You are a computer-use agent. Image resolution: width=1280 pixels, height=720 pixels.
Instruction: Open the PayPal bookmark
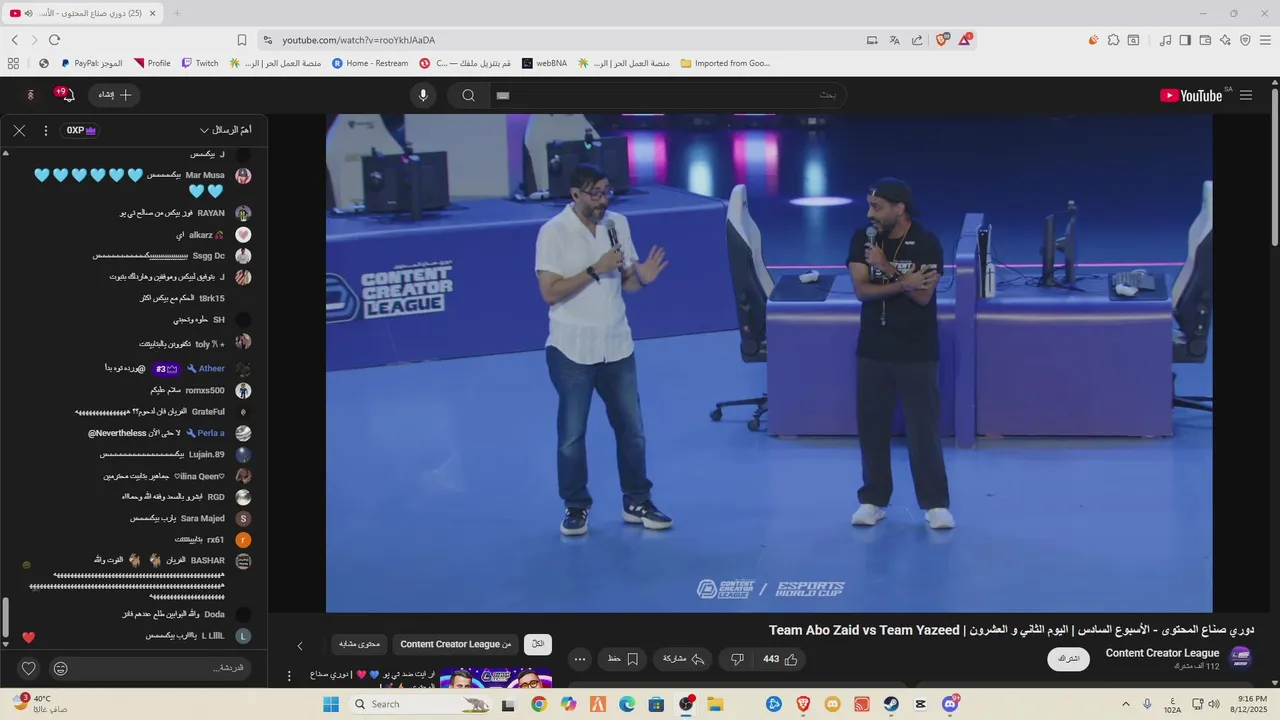(x=92, y=63)
